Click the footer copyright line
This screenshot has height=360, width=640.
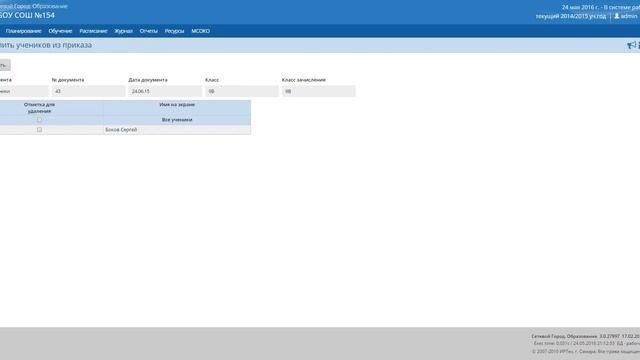point(586,351)
